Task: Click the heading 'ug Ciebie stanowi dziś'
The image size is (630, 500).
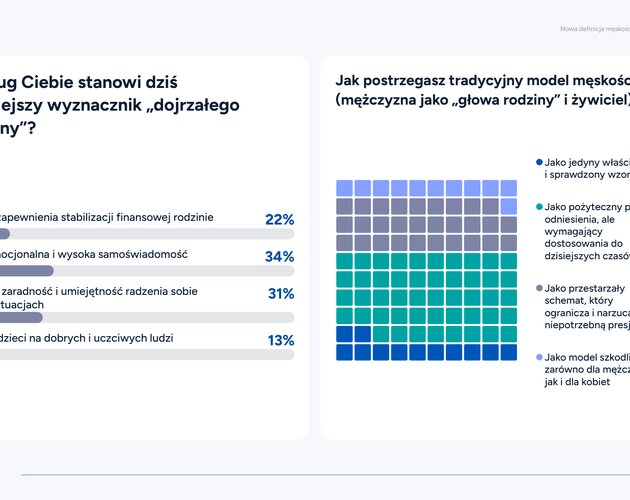Action: 89,82
